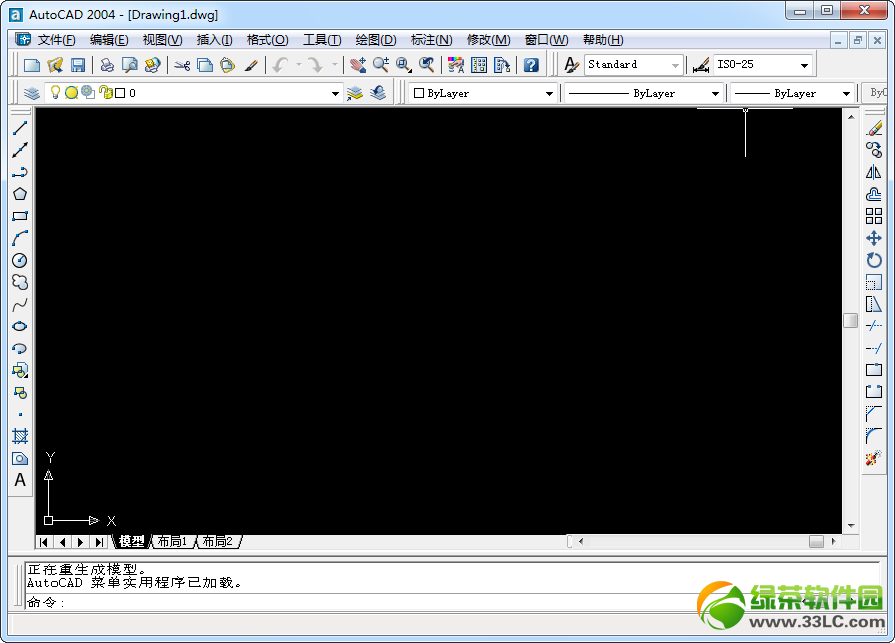Select the Array modify tool
This screenshot has height=643, width=895.
(874, 216)
